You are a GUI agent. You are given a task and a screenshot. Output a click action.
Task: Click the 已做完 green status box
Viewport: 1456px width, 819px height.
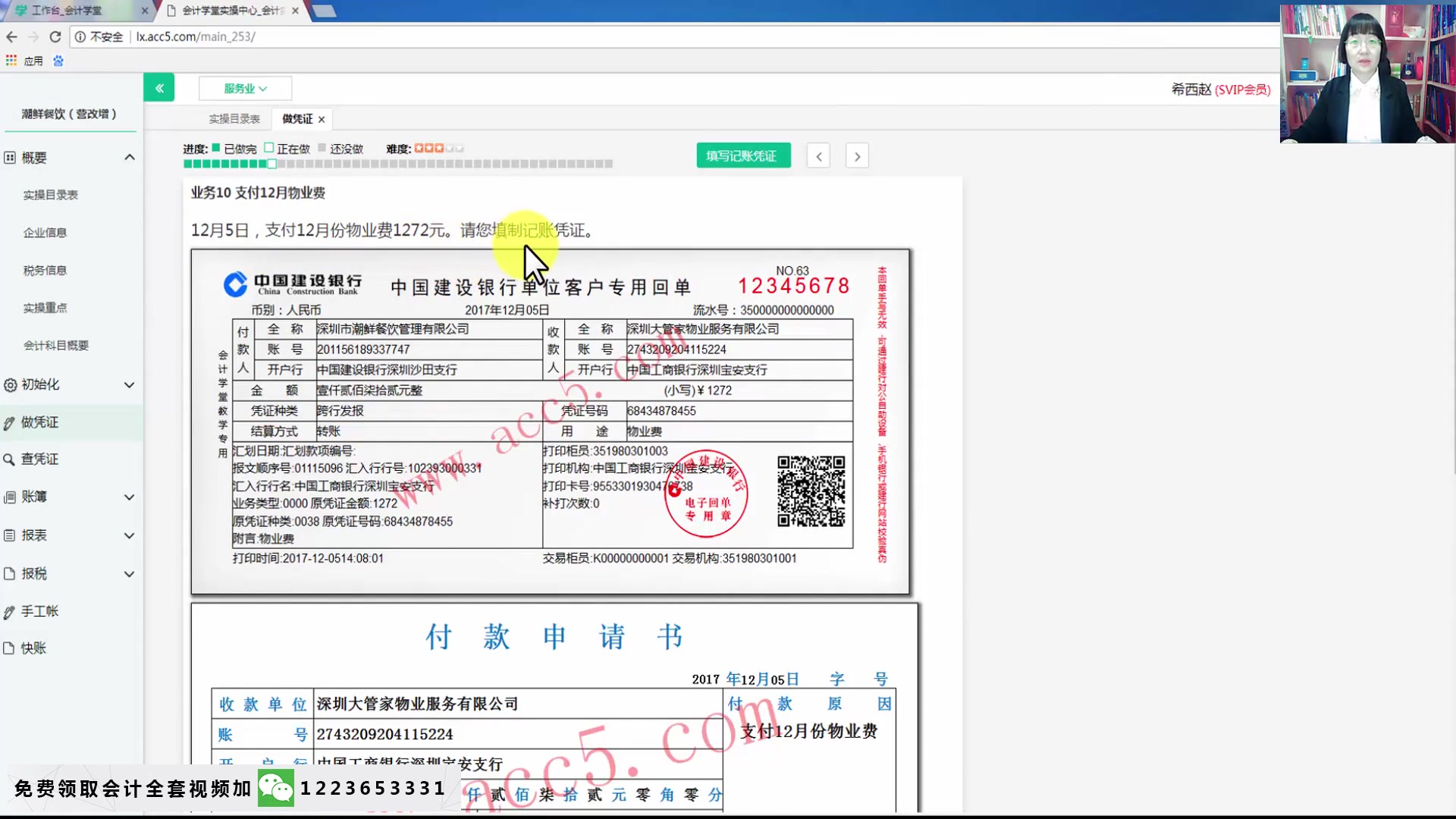[216, 148]
